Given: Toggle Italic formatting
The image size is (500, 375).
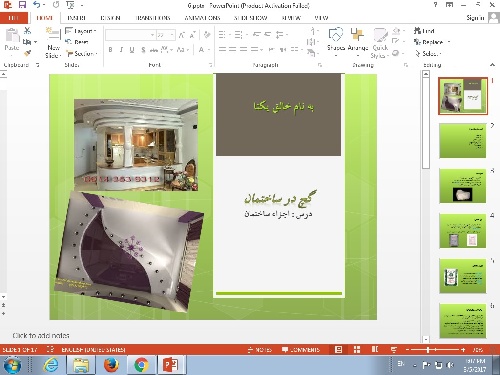Looking at the screenshot, I should click(x=121, y=50).
